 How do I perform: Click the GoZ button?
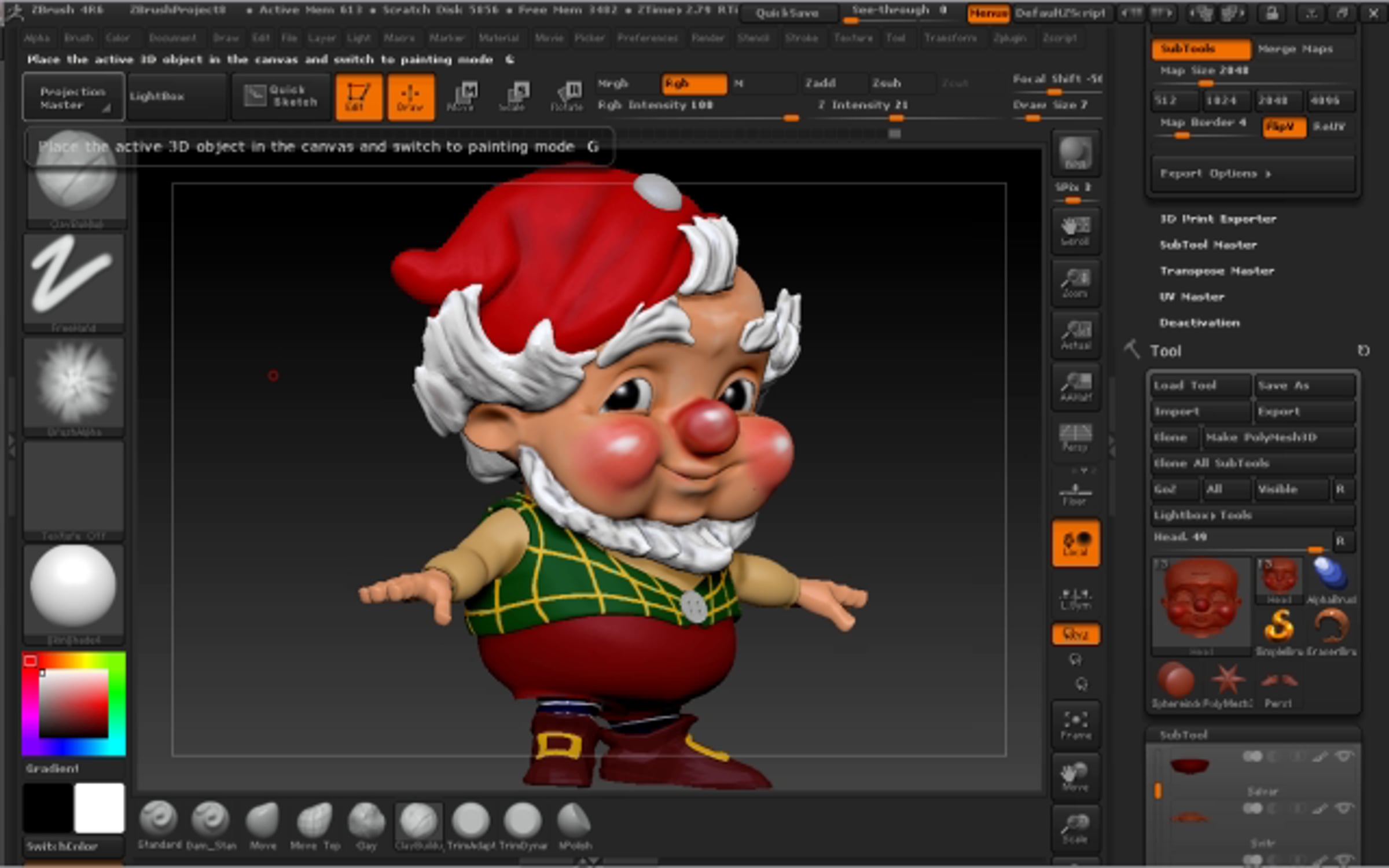point(1174,490)
